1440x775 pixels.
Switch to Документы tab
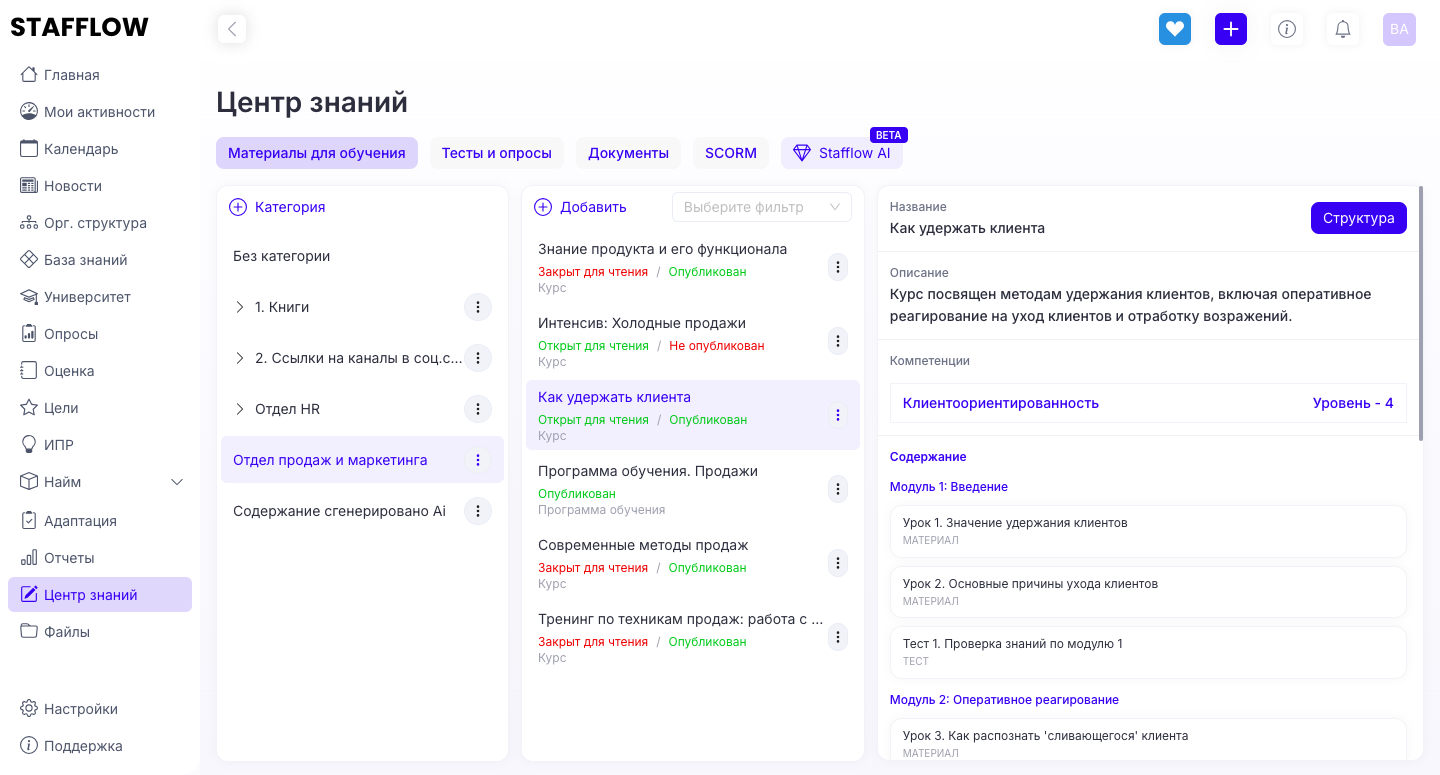click(628, 153)
